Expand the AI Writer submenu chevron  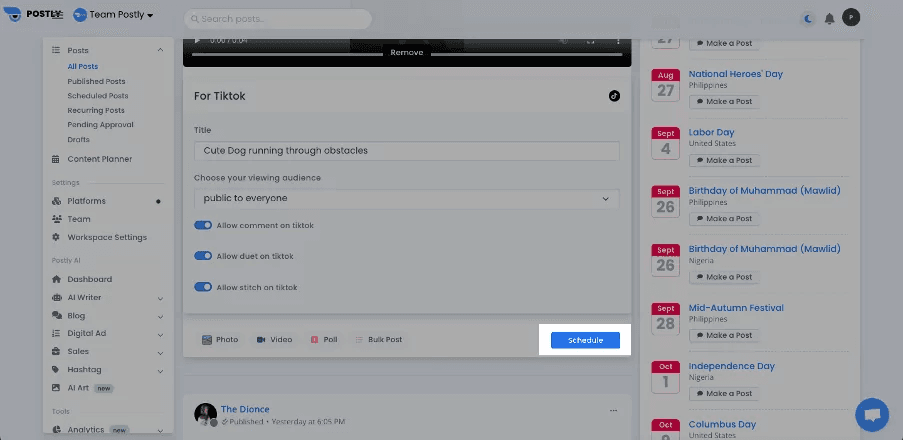pyautogui.click(x=160, y=299)
